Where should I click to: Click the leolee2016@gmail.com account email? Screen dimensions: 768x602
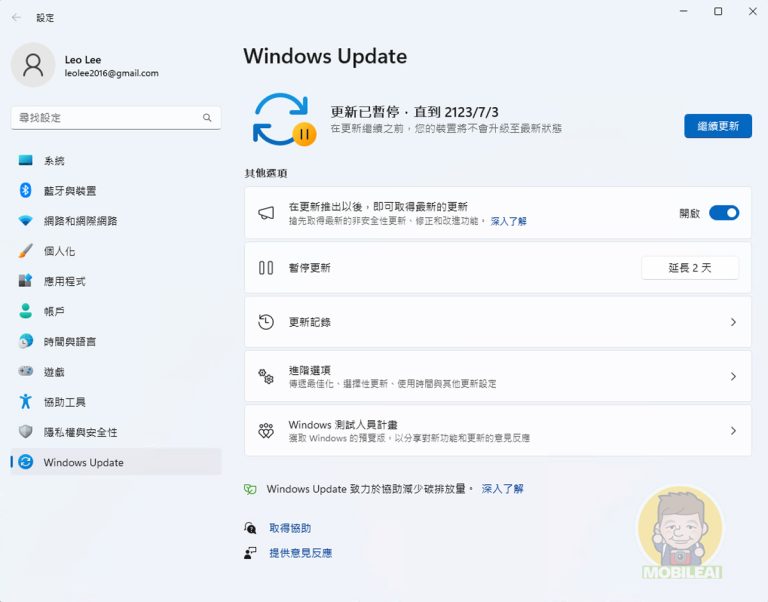[x=112, y=73]
